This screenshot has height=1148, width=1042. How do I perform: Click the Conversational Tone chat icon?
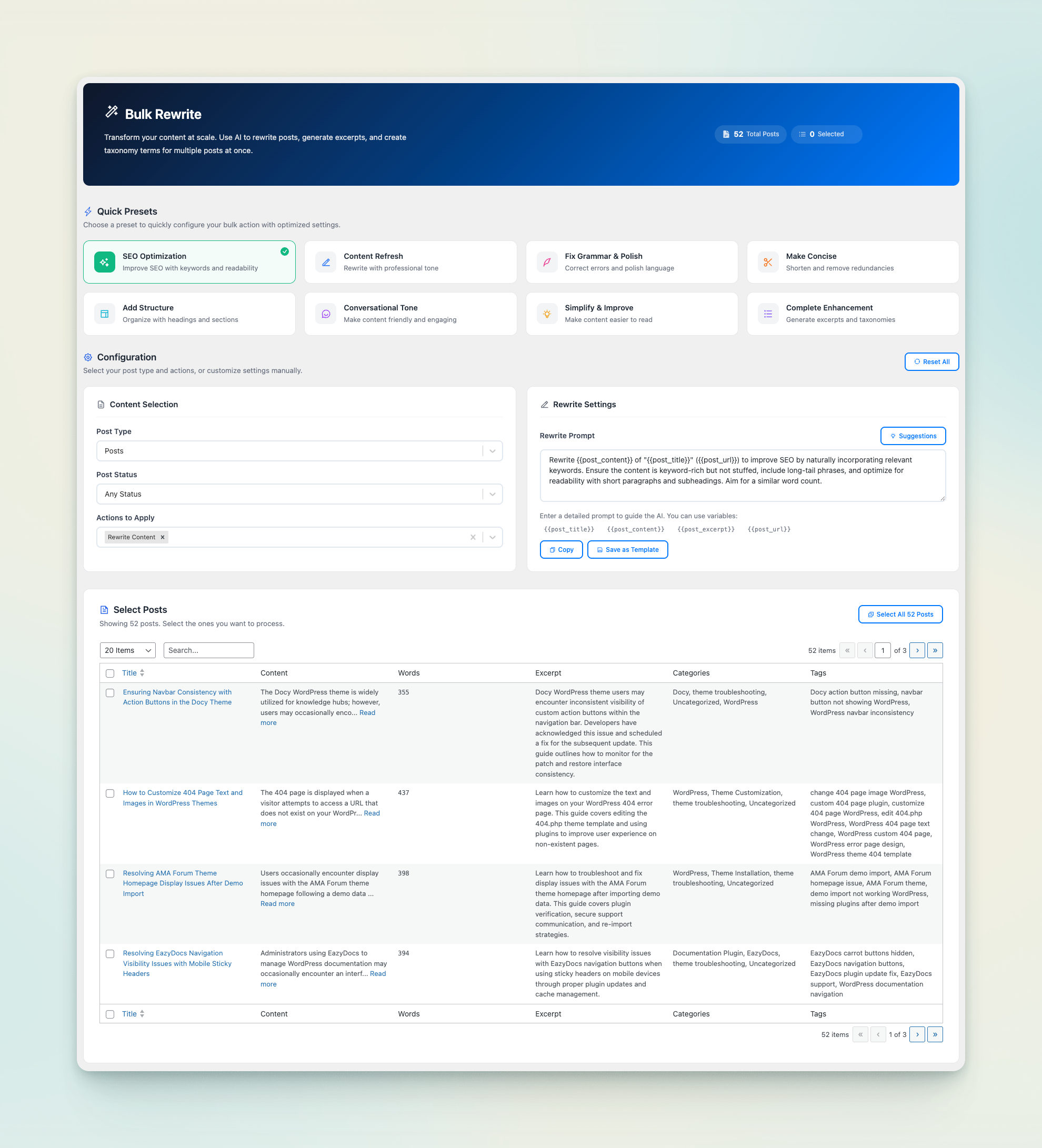325,314
